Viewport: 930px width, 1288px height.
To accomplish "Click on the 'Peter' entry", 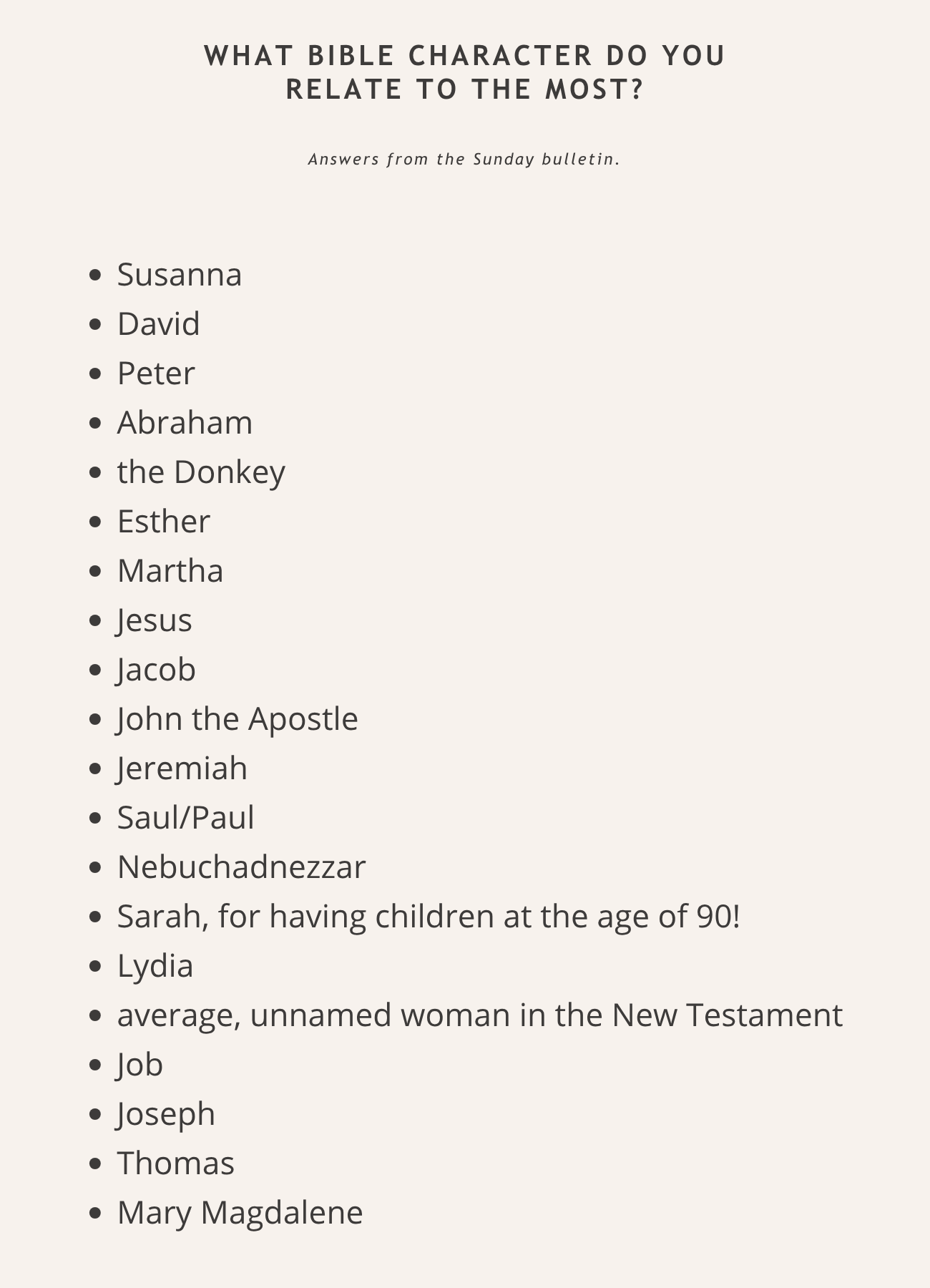I will [x=156, y=374].
